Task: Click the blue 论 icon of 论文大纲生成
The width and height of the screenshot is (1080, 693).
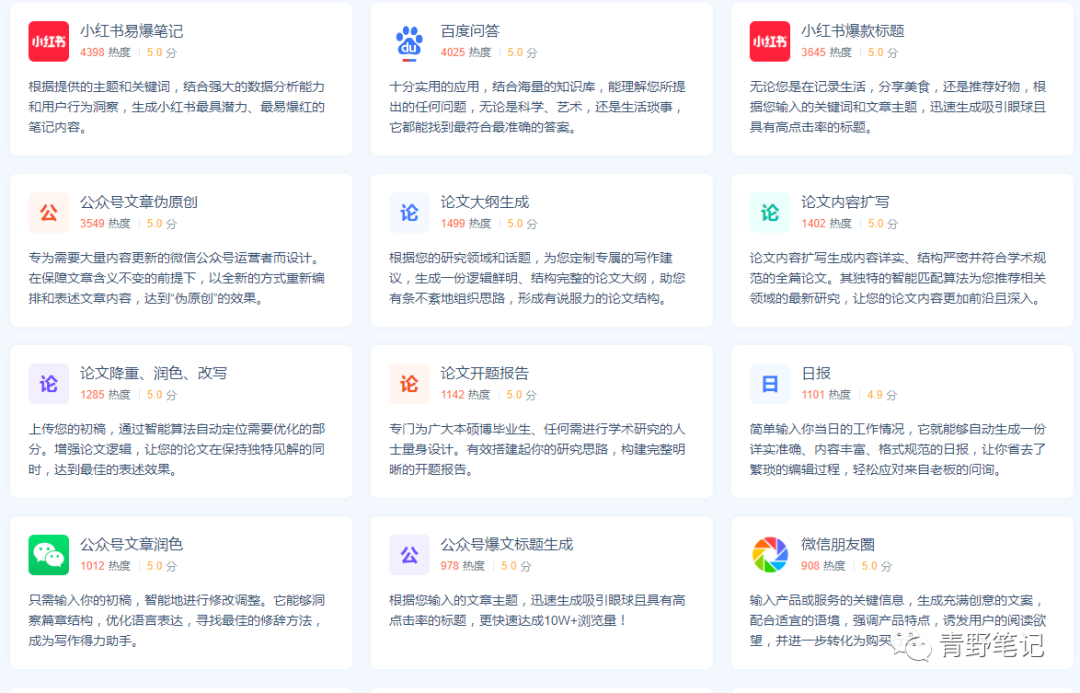Action: click(x=409, y=213)
